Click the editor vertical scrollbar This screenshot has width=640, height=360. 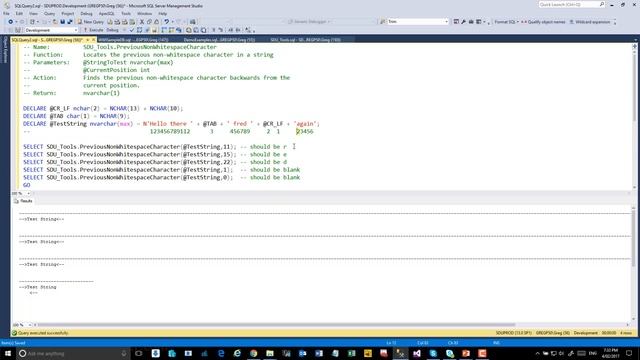coord(634,116)
